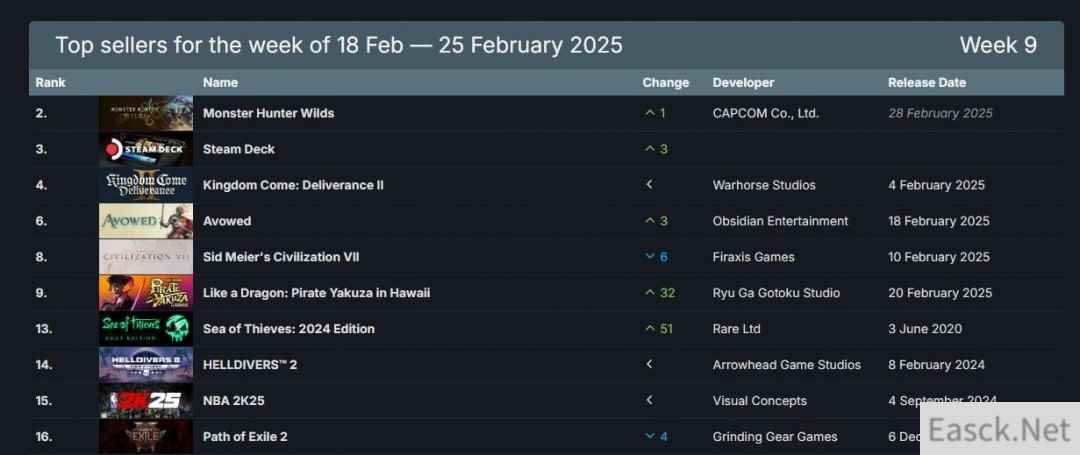
Task: Click the Path of Exile 2 title
Action: [x=245, y=437]
